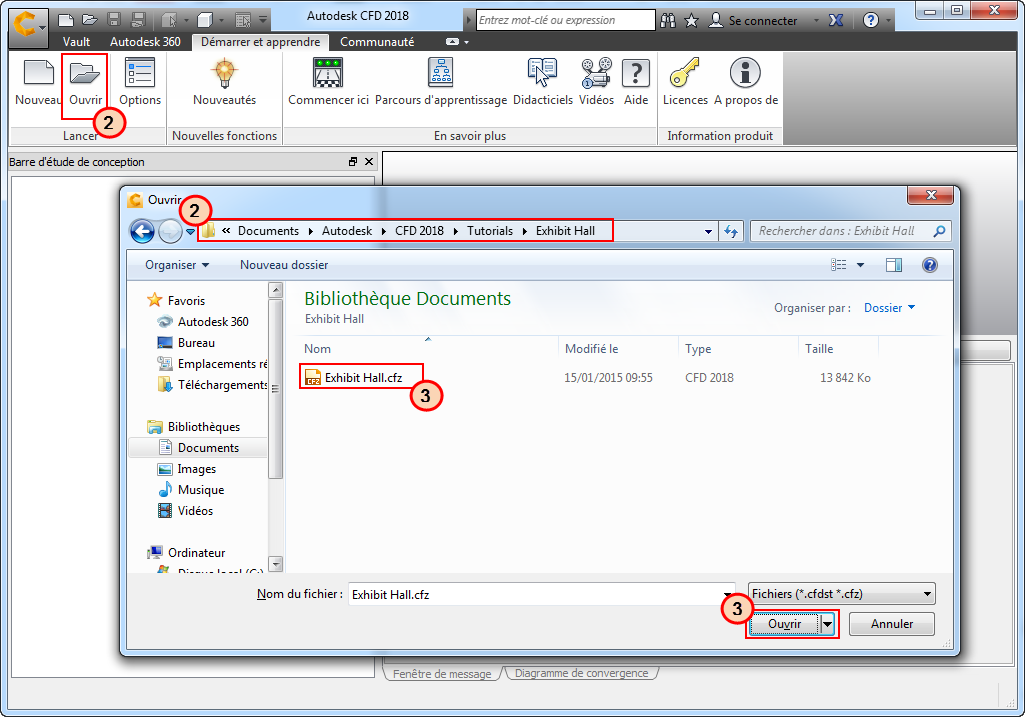Open the Dossier arrangement dropdown
This screenshot has width=1025, height=717.
pyautogui.click(x=889, y=308)
